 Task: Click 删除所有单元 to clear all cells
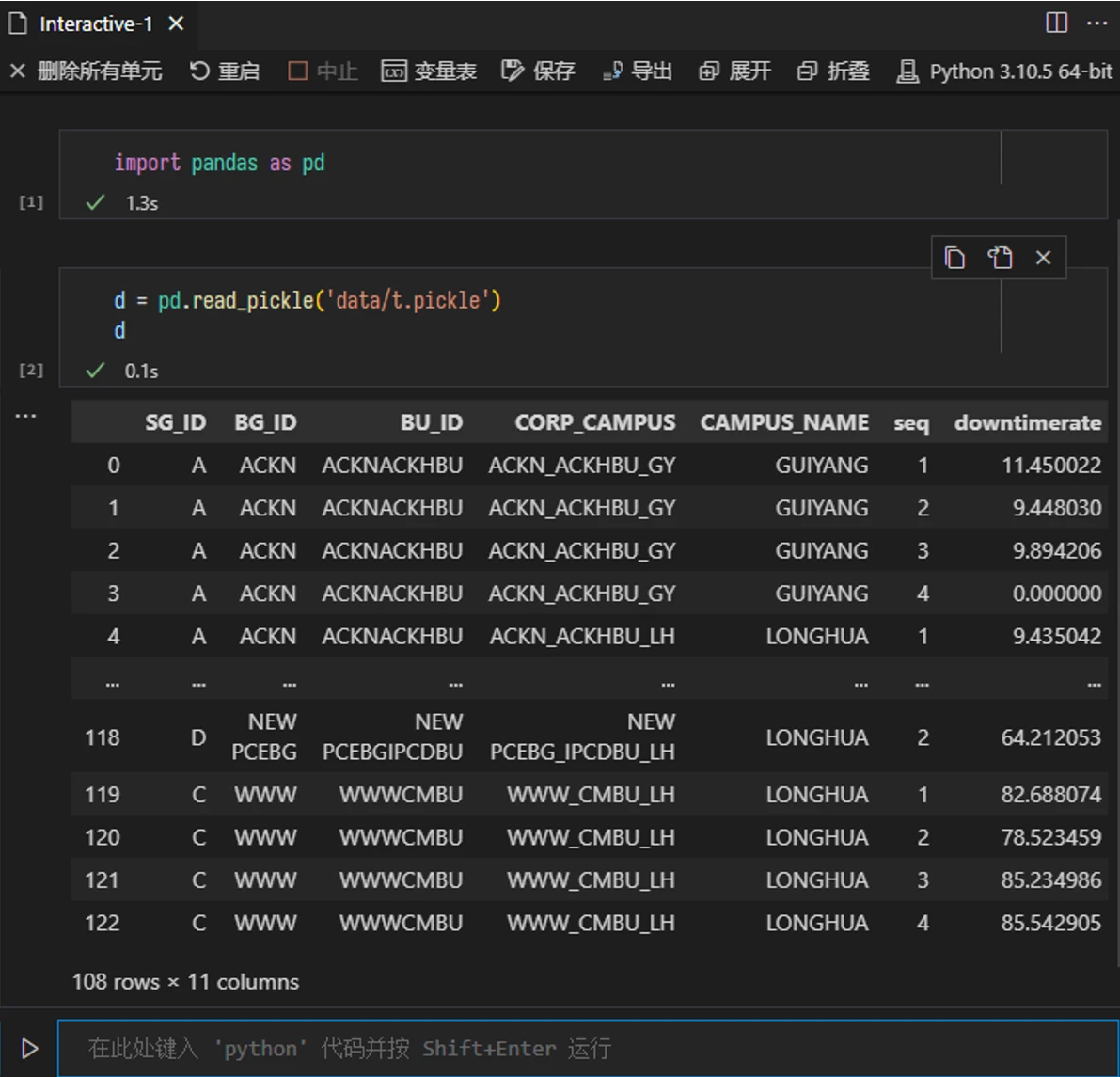86,71
